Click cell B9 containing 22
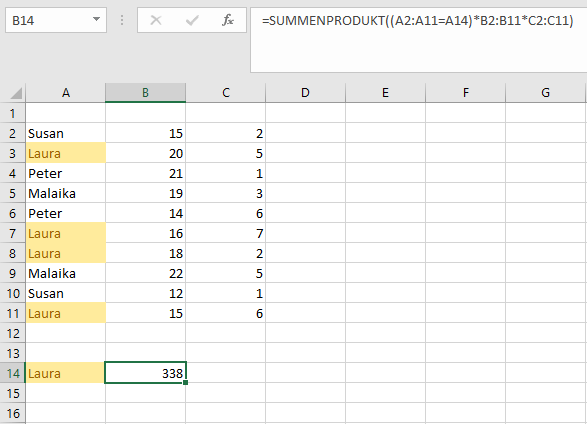The height and width of the screenshot is (424, 587). click(x=146, y=273)
